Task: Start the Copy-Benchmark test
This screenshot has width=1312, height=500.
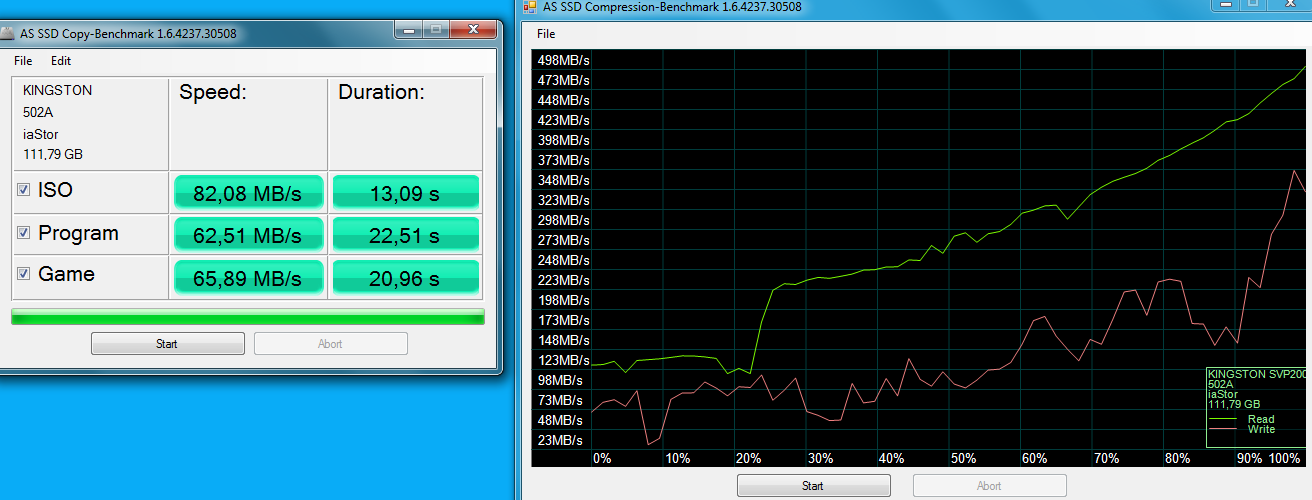Action: pyautogui.click(x=167, y=344)
